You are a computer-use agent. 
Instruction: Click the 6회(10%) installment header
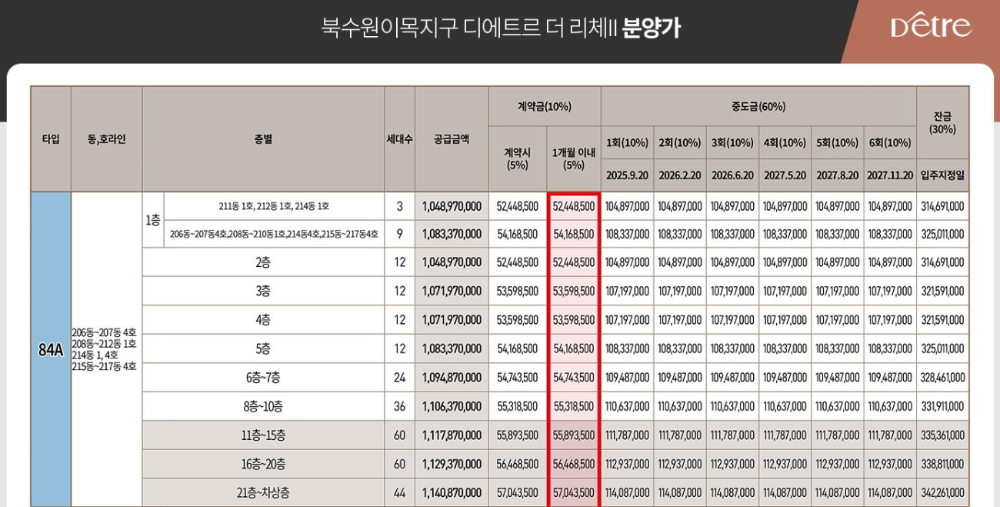pos(890,143)
